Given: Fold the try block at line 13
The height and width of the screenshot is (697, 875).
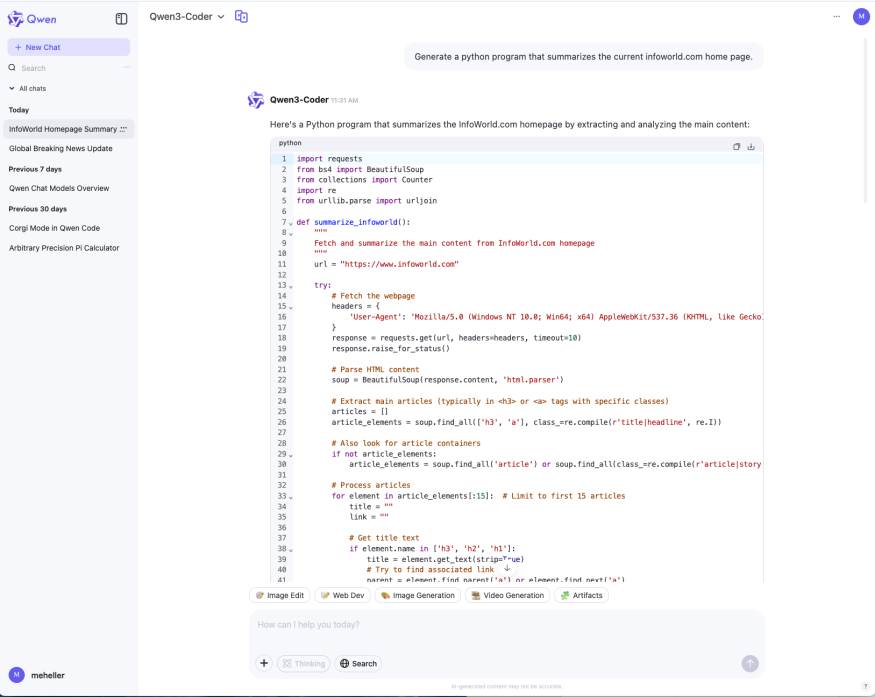Looking at the screenshot, I should [291, 285].
